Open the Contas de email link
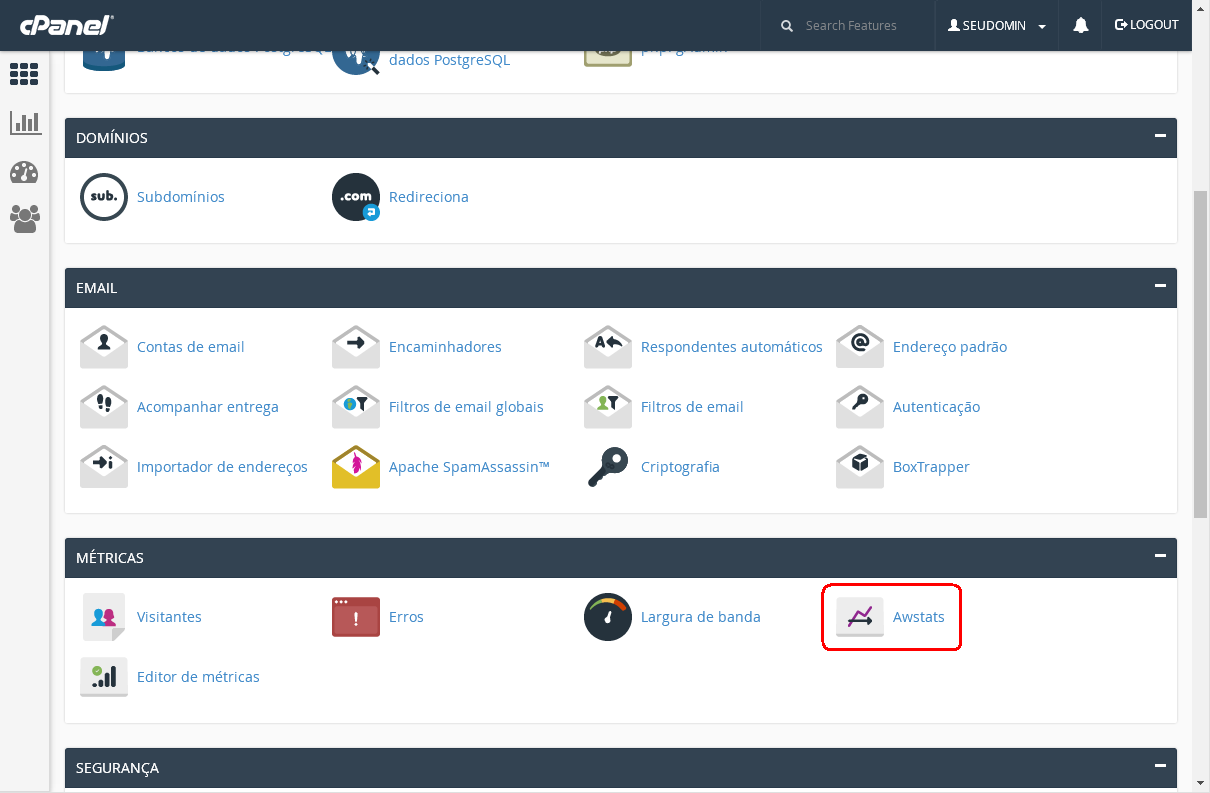 tap(191, 347)
